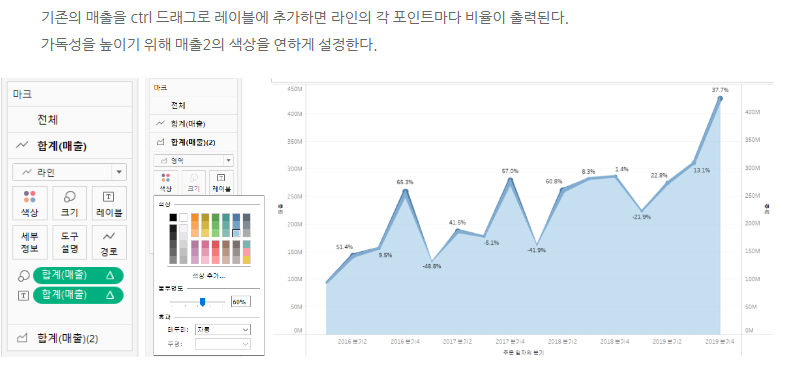Select 전체 in the left Marks panel
The width and height of the screenshot is (801, 367).
70,120
